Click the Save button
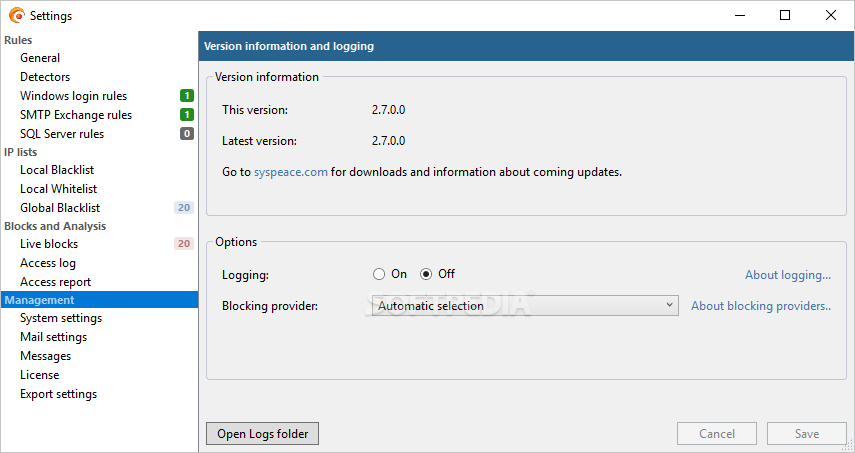Viewport: 855px width, 453px height. [x=806, y=434]
